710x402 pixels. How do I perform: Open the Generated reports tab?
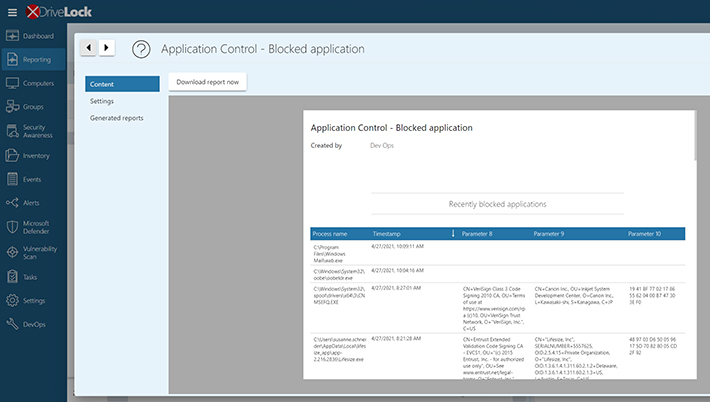[x=116, y=118]
